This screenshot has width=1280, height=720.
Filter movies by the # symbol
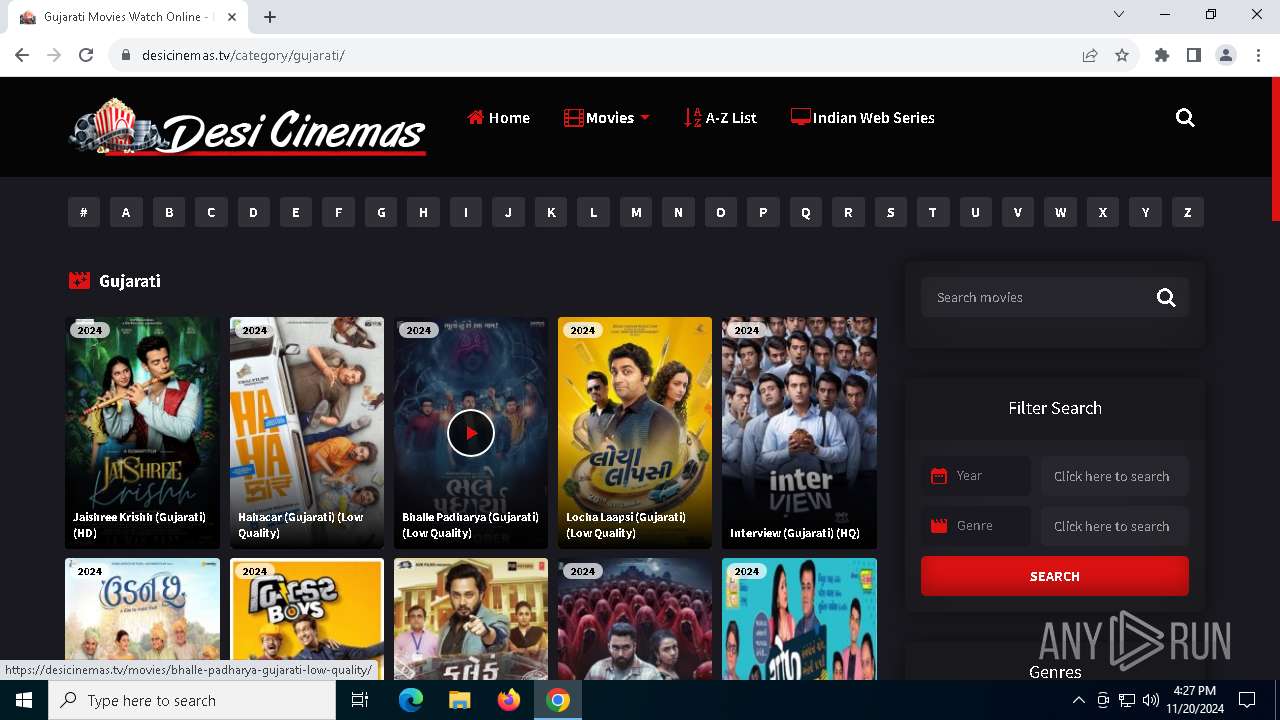84,212
